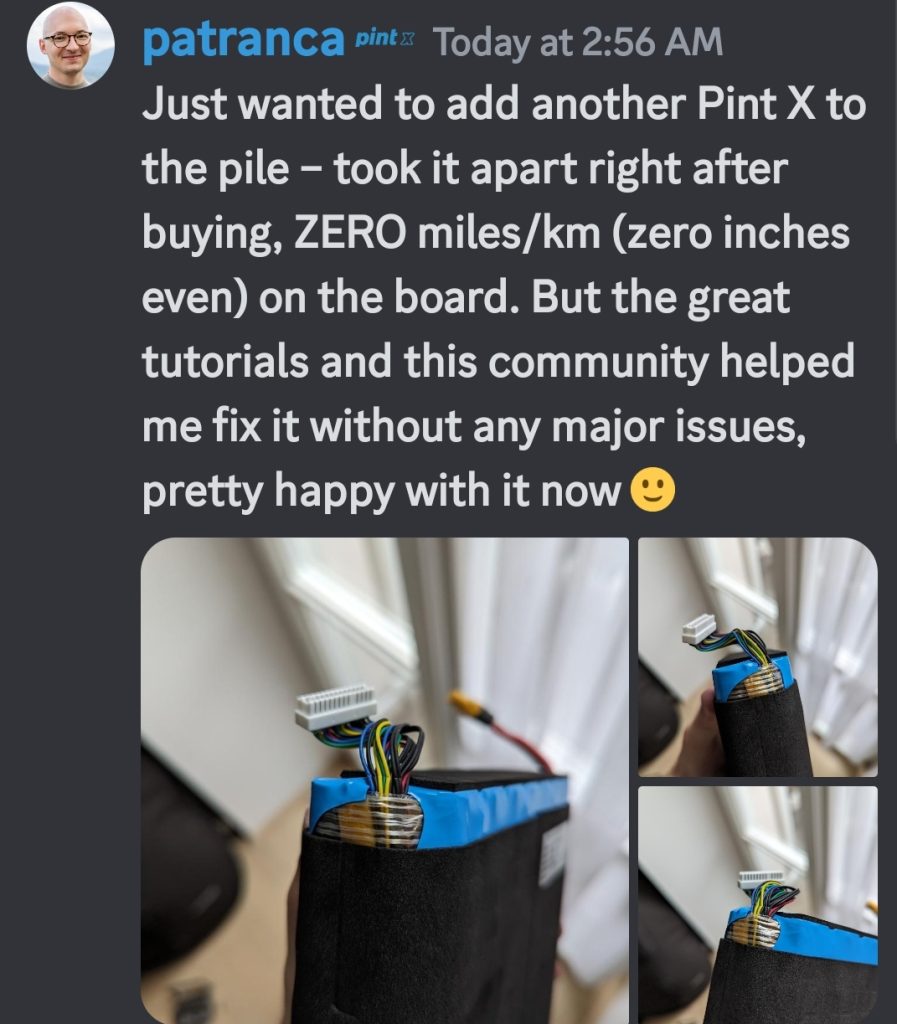Click the word ZERO in the message
The image size is (897, 1024).
point(349,233)
